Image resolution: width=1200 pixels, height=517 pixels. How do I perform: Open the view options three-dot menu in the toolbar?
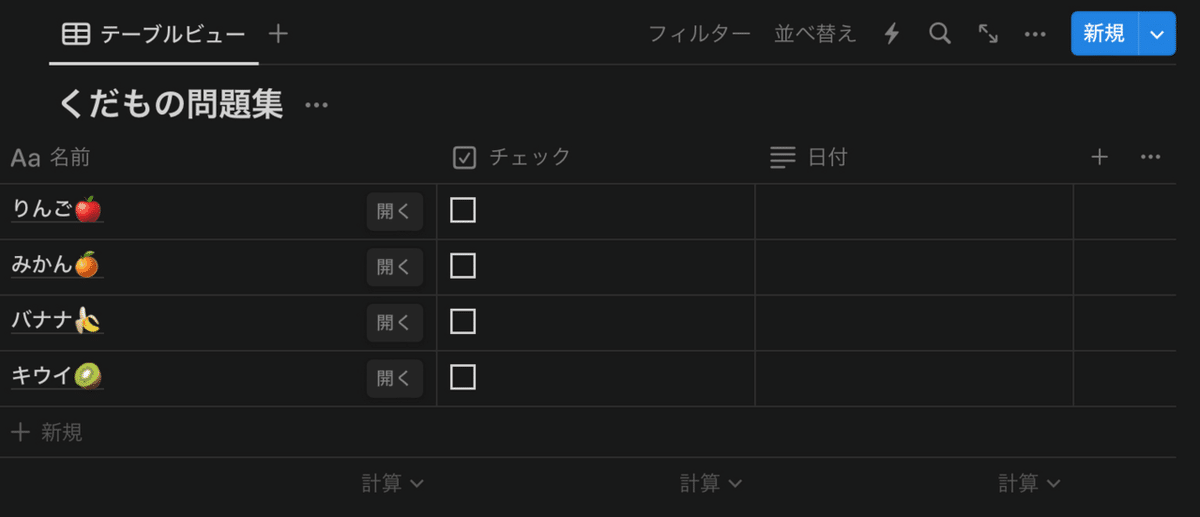tap(1035, 34)
